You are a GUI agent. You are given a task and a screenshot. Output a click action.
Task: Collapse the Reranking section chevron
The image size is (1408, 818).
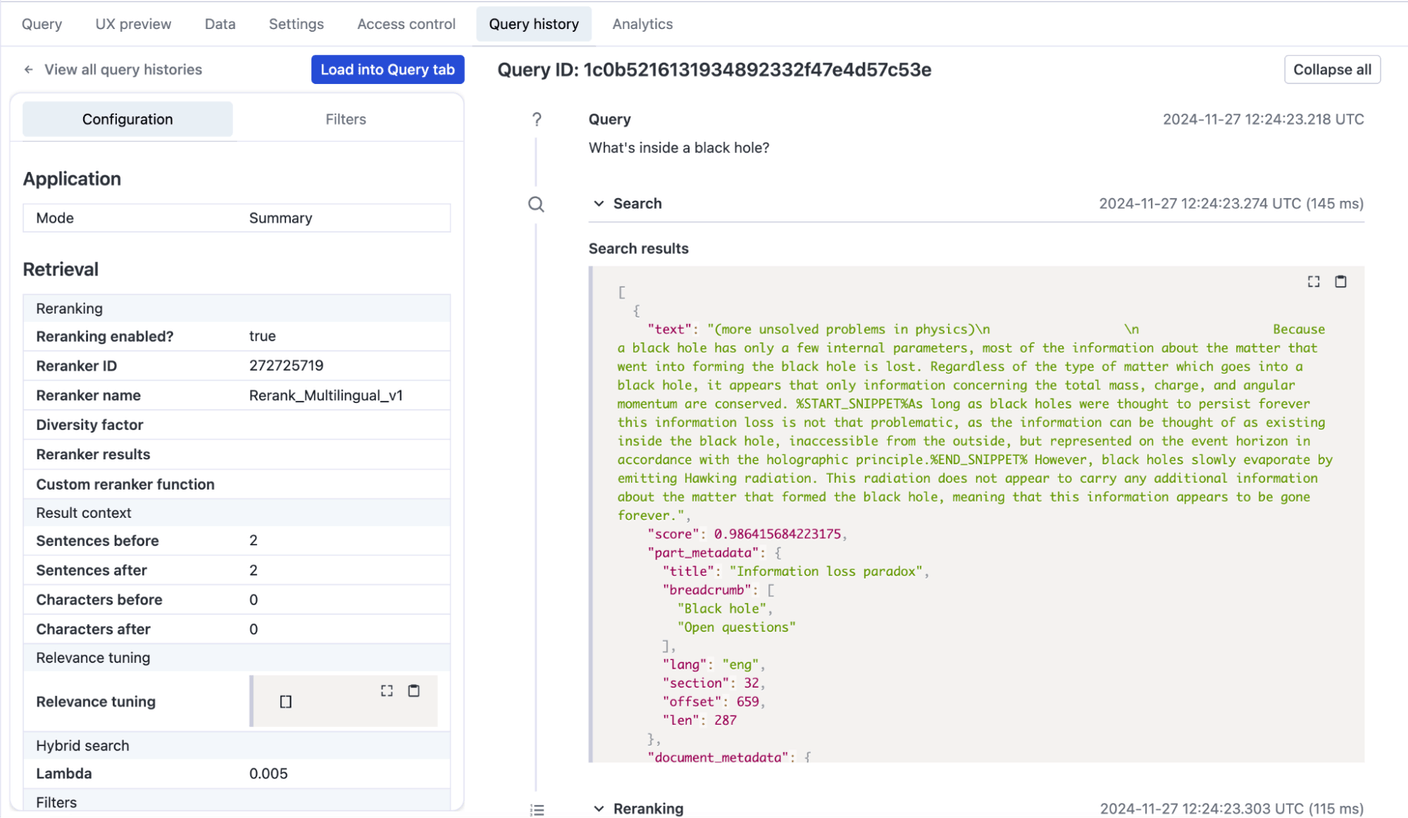tap(599, 809)
